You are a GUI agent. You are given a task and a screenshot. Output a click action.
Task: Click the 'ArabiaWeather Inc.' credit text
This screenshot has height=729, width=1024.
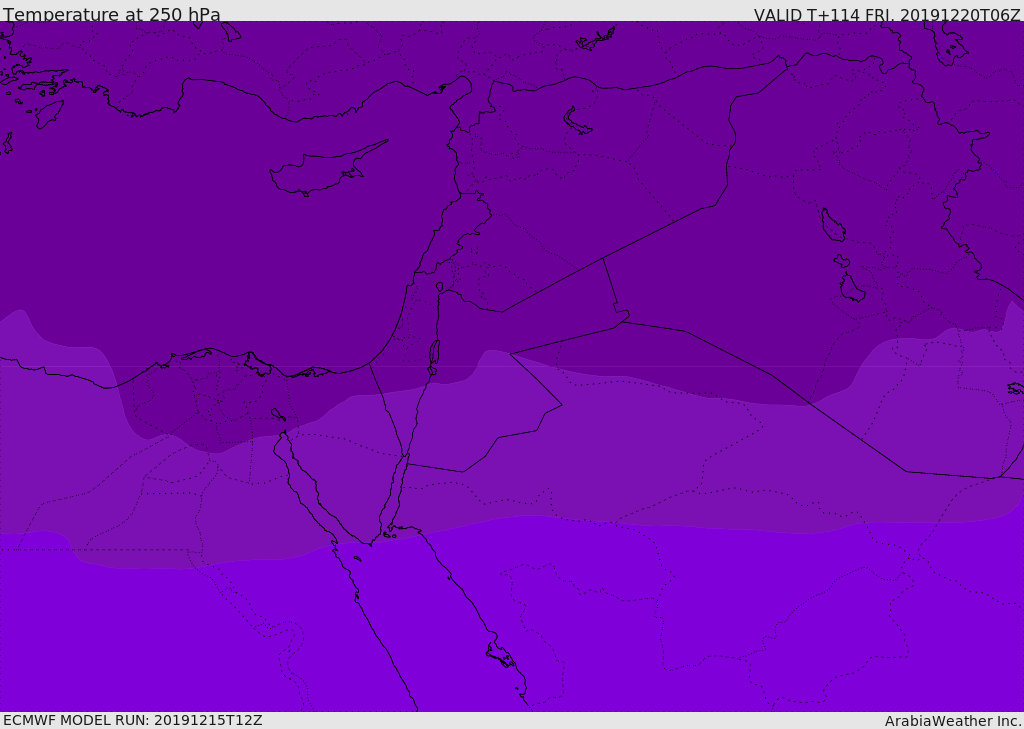954,721
